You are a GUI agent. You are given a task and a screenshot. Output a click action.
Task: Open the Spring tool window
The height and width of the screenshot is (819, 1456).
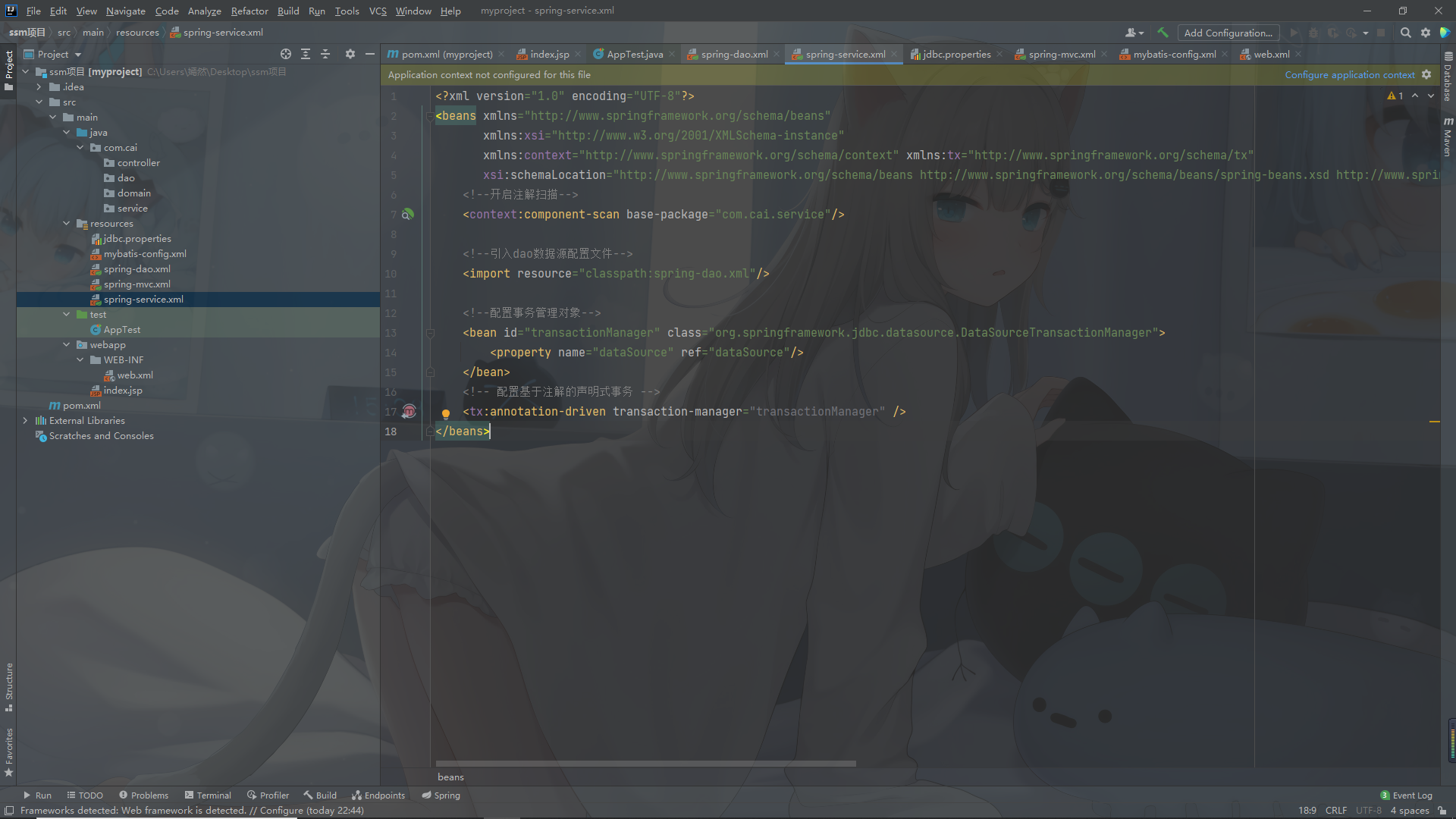(441, 795)
